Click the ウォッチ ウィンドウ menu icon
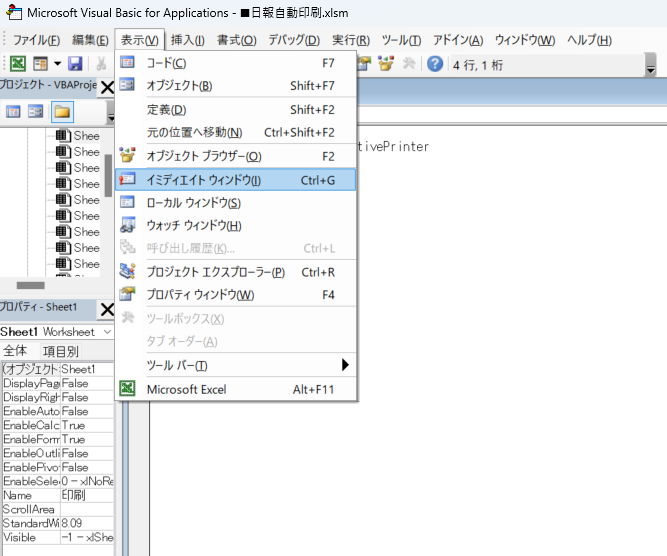This screenshot has width=667, height=556. tap(127, 225)
